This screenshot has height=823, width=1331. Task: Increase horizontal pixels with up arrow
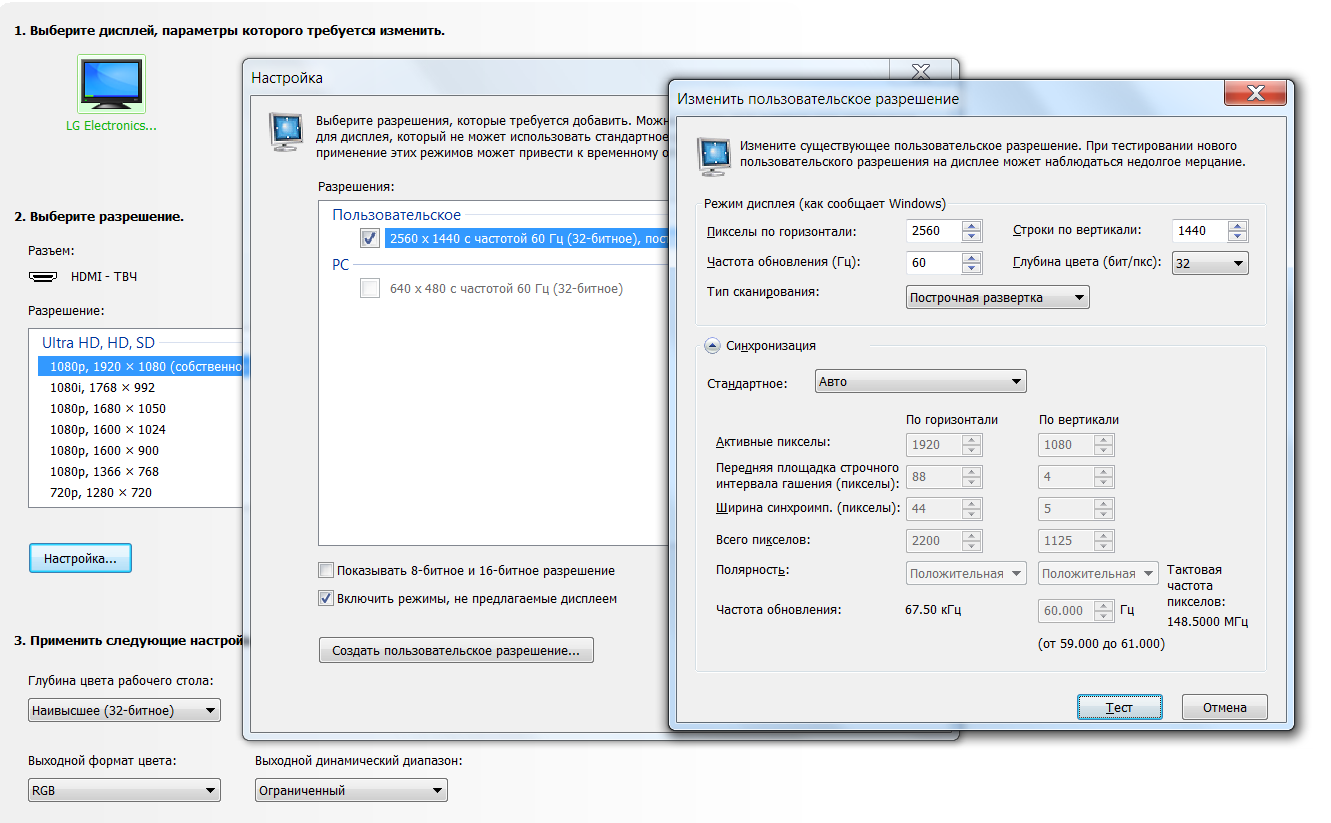(971, 226)
